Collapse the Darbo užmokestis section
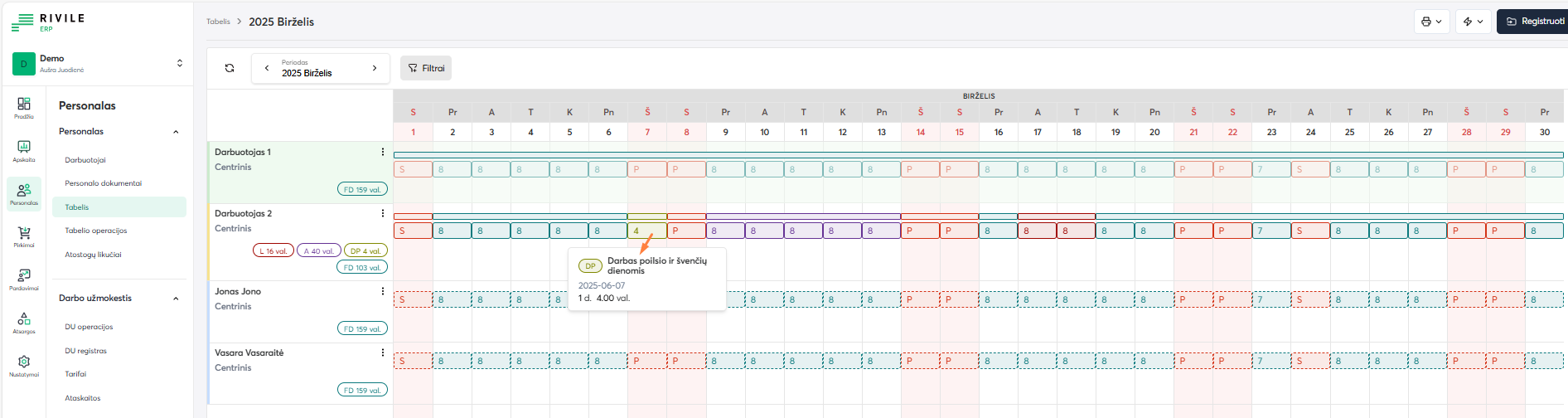Image resolution: width=1568 pixels, height=418 pixels. (x=176, y=299)
